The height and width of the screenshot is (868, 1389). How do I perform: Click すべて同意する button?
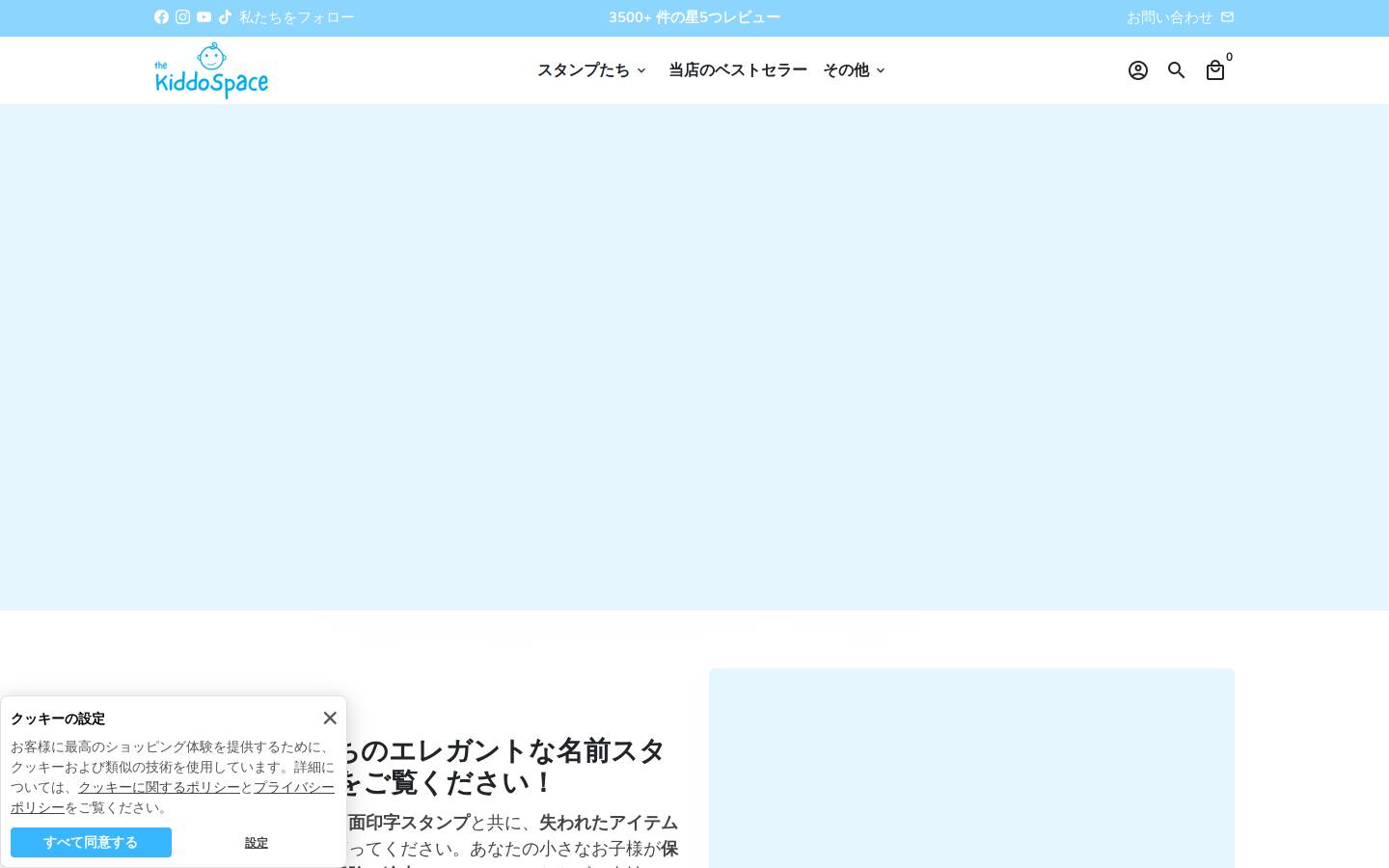[x=91, y=842]
